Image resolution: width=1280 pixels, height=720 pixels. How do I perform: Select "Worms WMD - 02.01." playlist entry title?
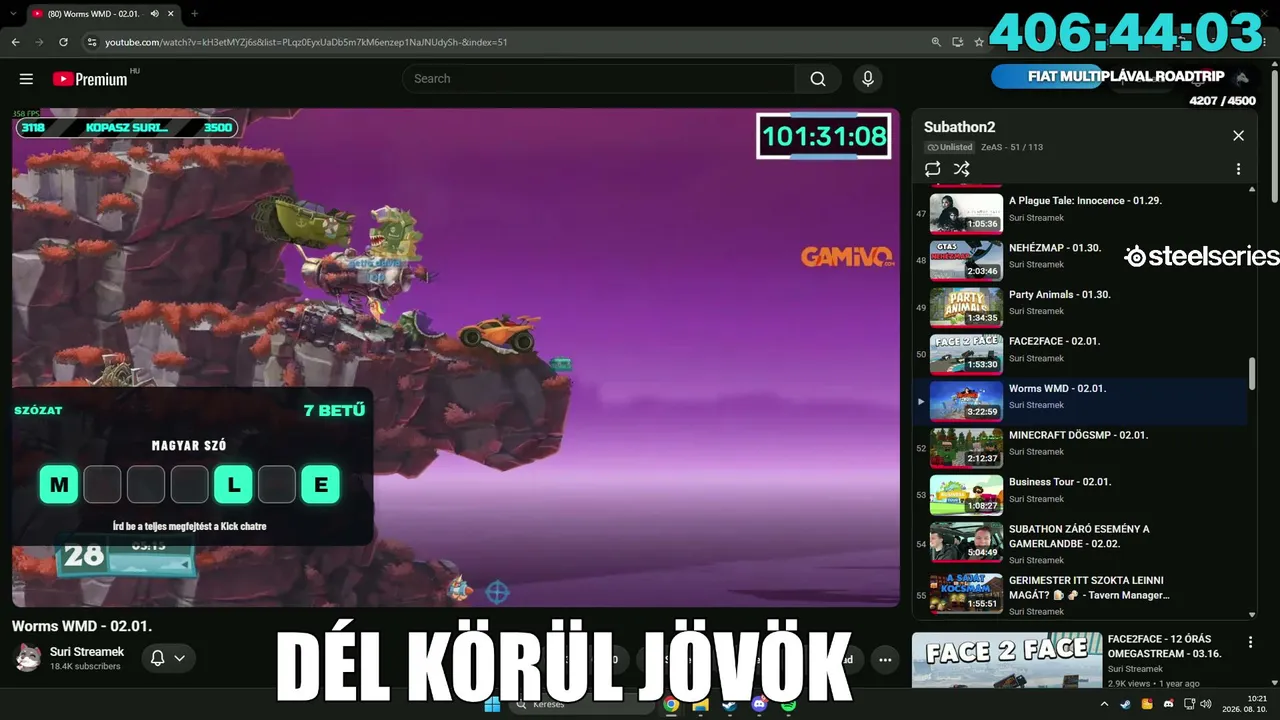pos(1057,388)
